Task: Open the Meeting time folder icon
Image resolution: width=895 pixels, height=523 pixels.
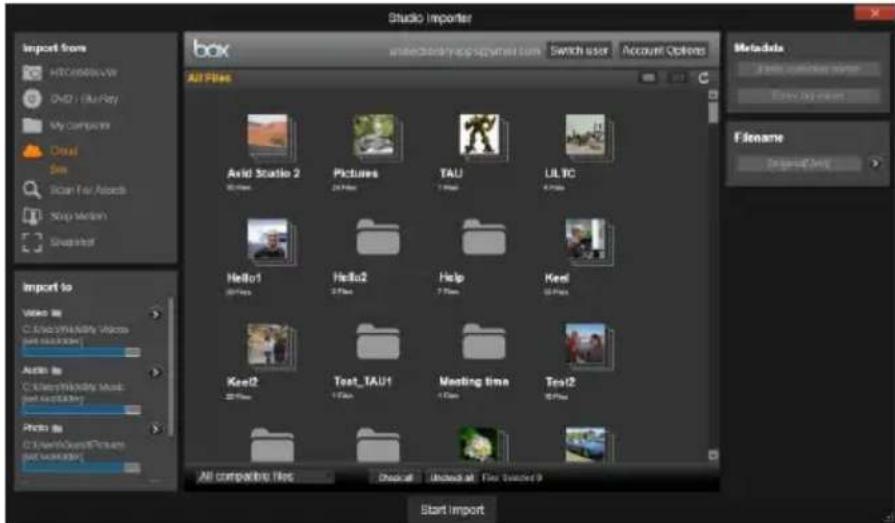Action: 483,341
